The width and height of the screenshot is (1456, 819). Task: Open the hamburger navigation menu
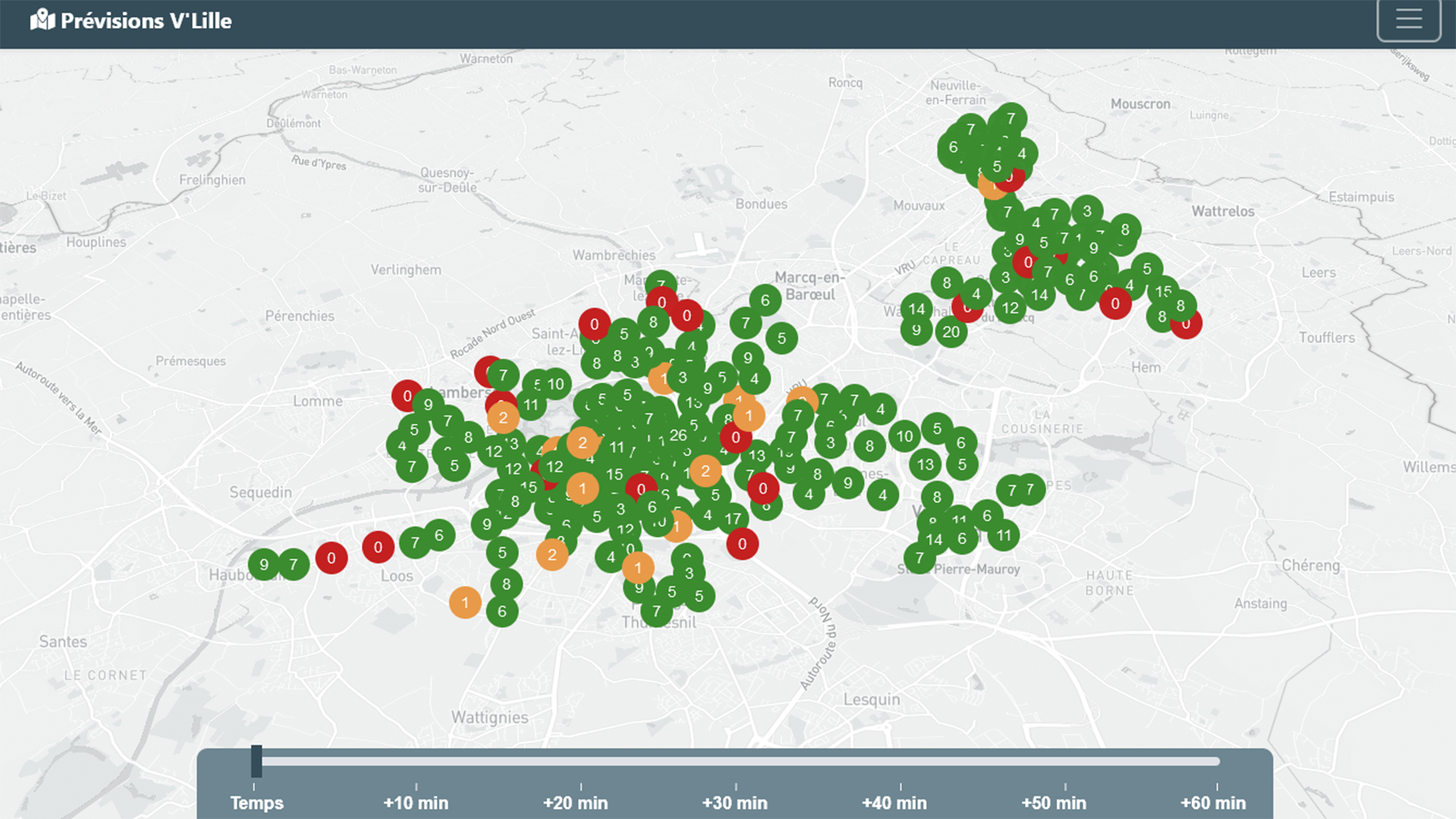pyautogui.click(x=1408, y=19)
